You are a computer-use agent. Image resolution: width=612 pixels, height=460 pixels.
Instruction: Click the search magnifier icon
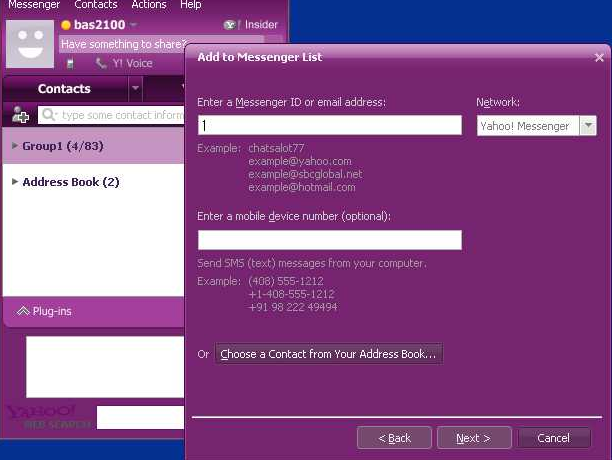(49, 115)
